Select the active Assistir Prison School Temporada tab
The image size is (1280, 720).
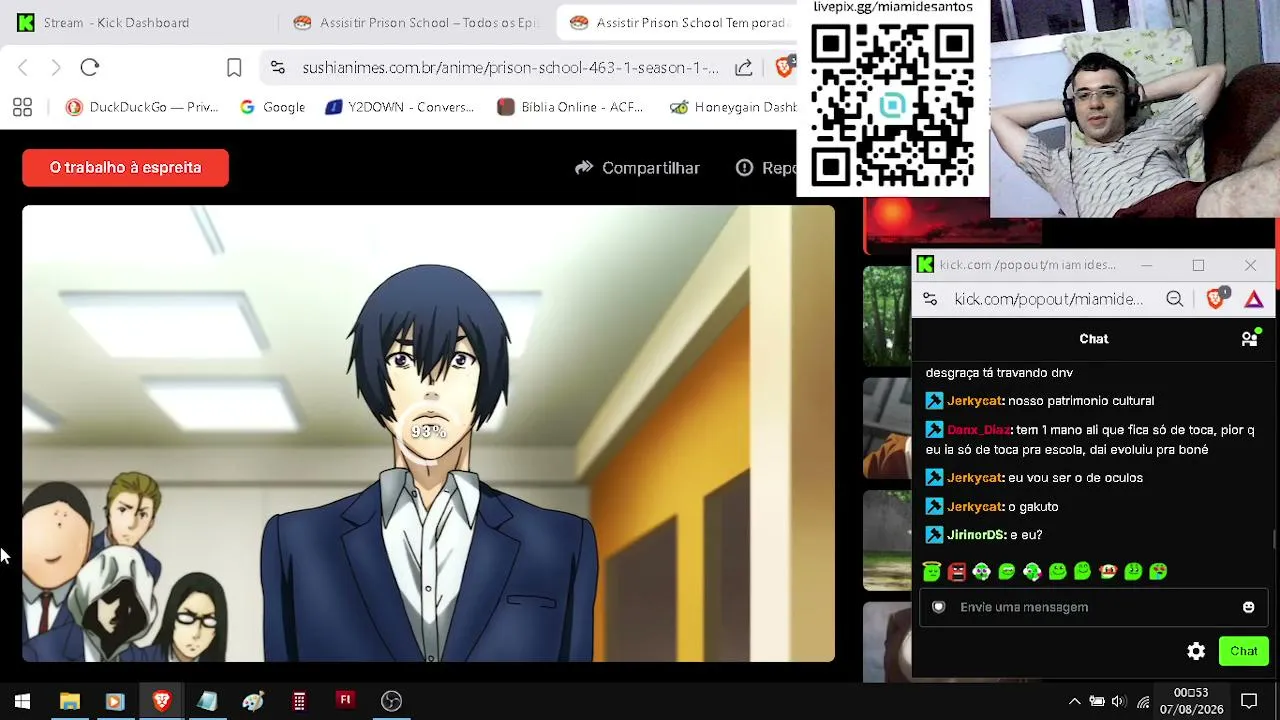pyautogui.click(x=677, y=23)
